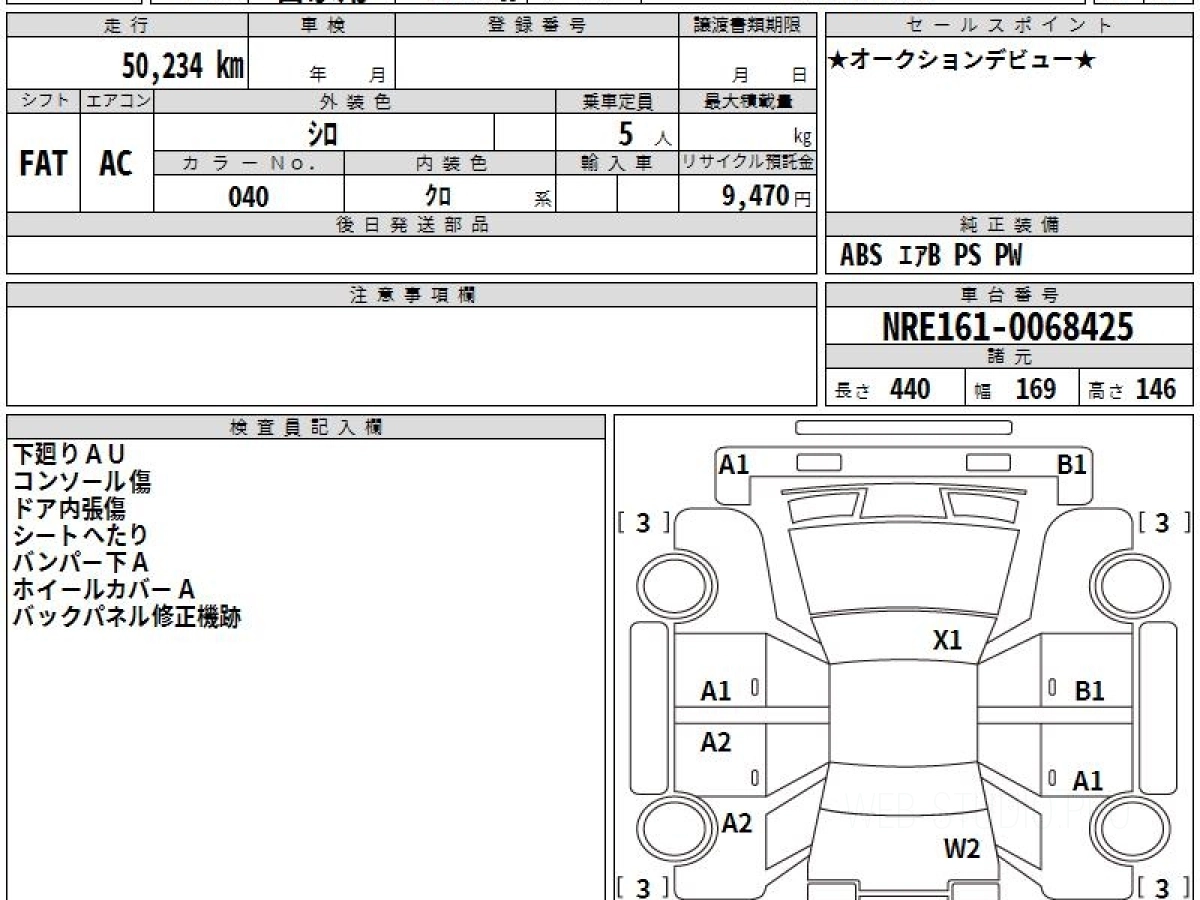This screenshot has height=900, width=1200.
Task: Select the 登録番号 header cell
Action: pos(536,27)
